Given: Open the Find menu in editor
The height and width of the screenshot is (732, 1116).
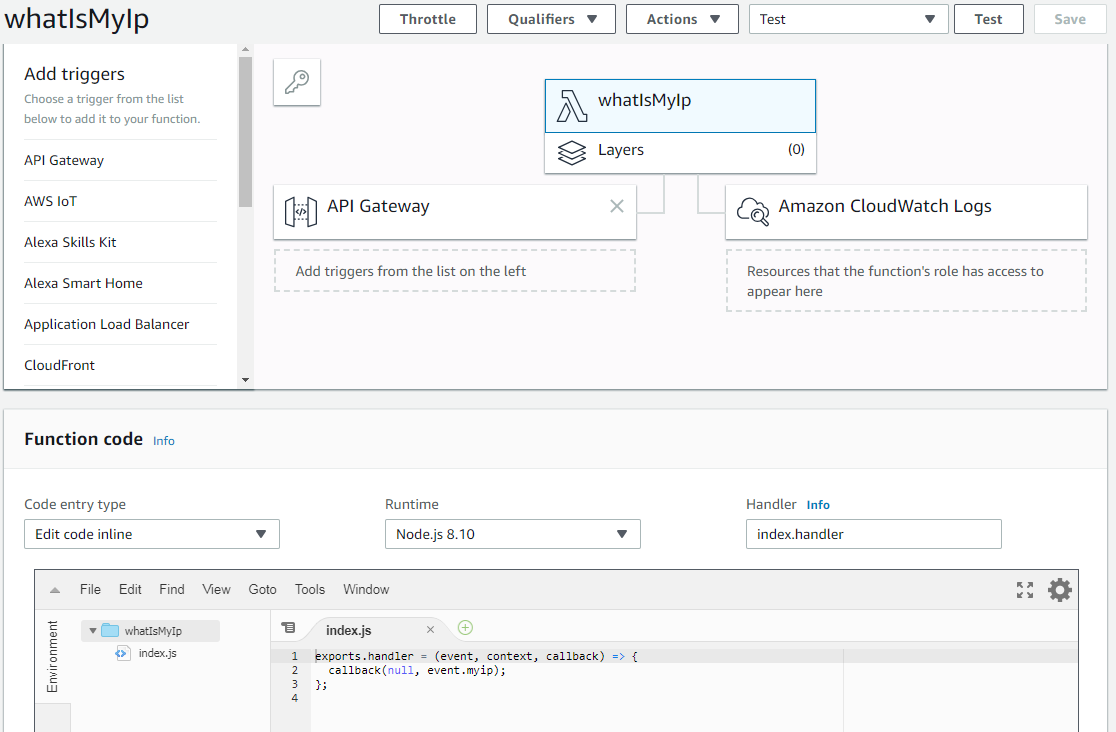Looking at the screenshot, I should (x=172, y=590).
